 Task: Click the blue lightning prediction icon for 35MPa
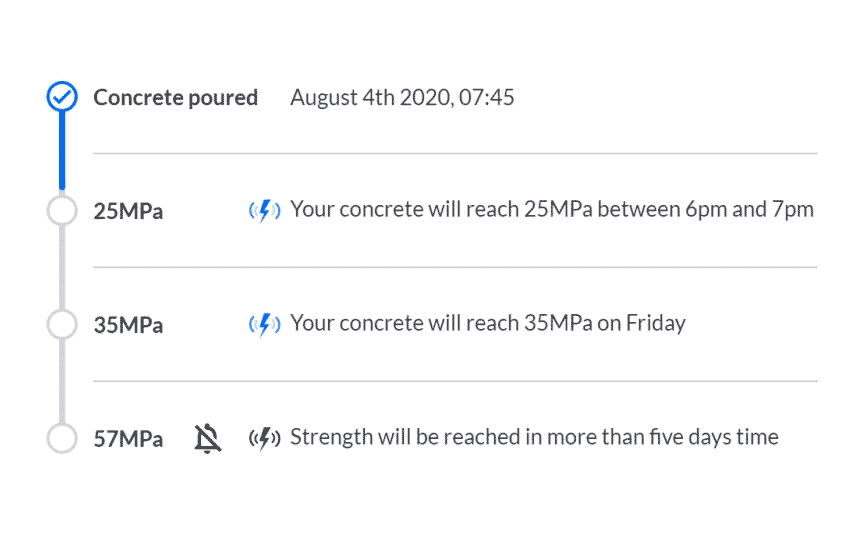(265, 324)
